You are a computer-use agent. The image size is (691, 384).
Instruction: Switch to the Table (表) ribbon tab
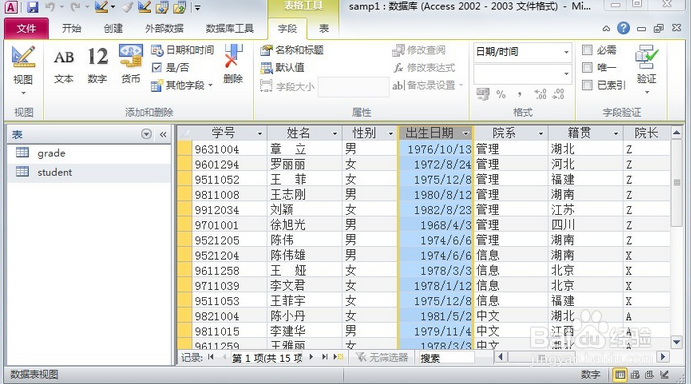[324, 29]
